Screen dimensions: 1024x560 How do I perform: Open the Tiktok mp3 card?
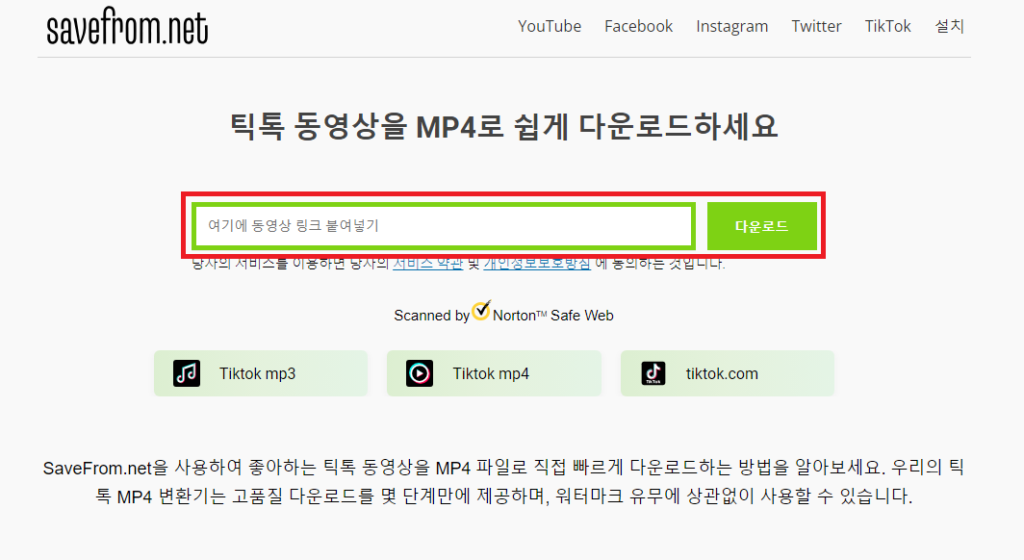pyautogui.click(x=261, y=373)
